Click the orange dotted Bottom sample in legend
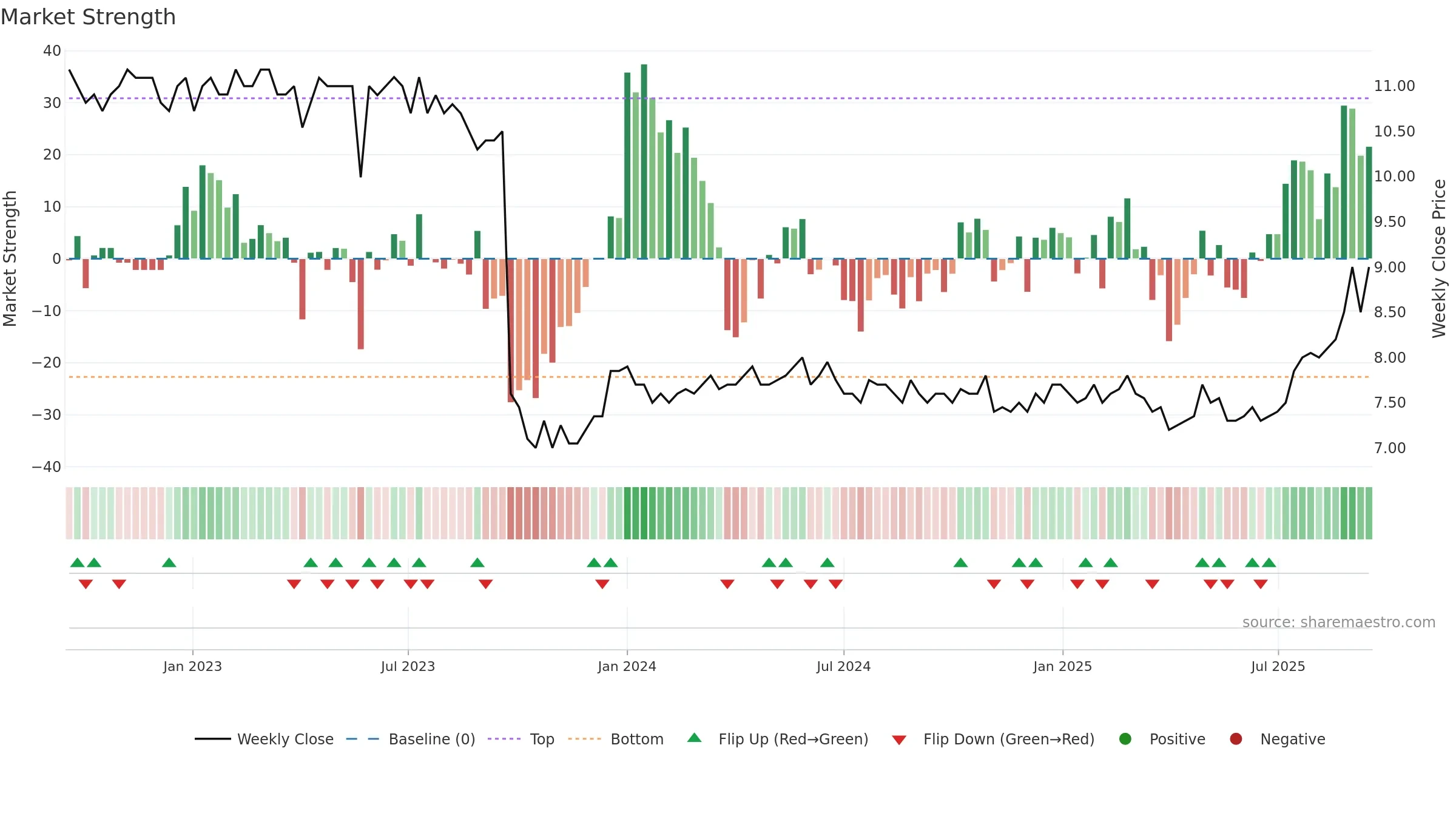The width and height of the screenshot is (1456, 819). point(585,739)
